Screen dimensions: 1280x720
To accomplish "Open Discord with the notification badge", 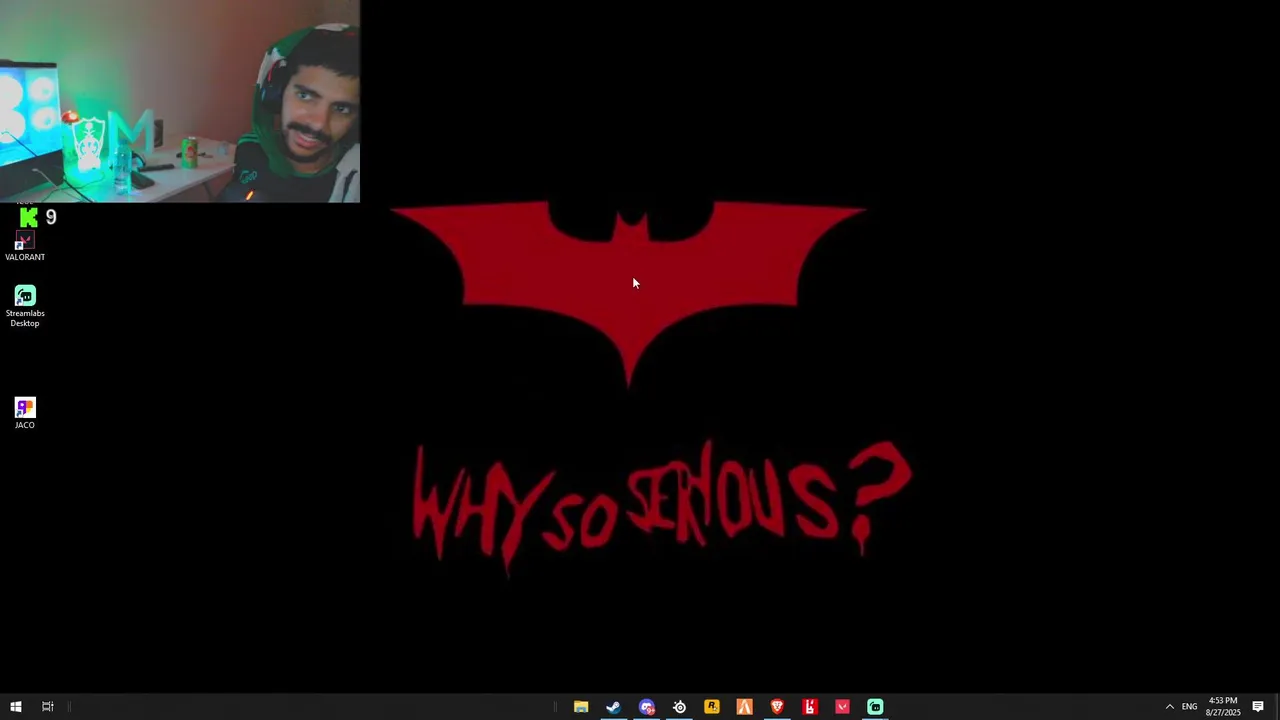I will click(647, 707).
